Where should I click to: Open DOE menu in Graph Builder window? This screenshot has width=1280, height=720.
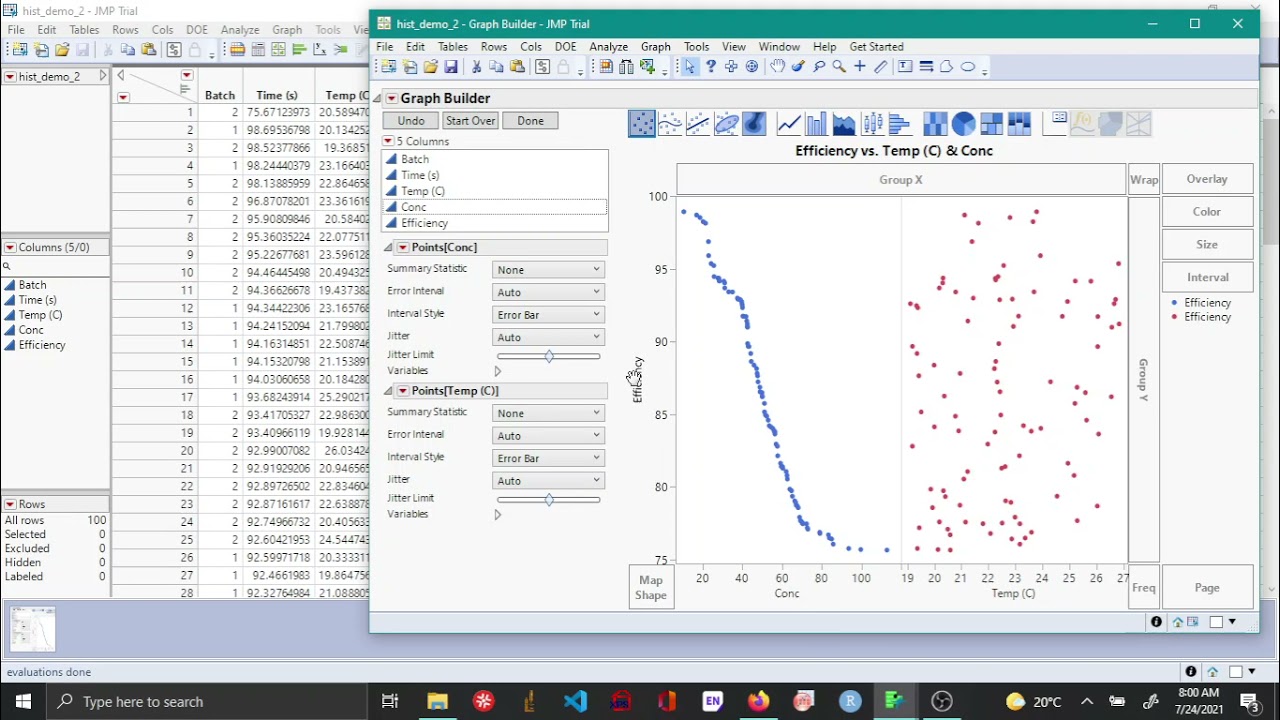click(x=565, y=47)
